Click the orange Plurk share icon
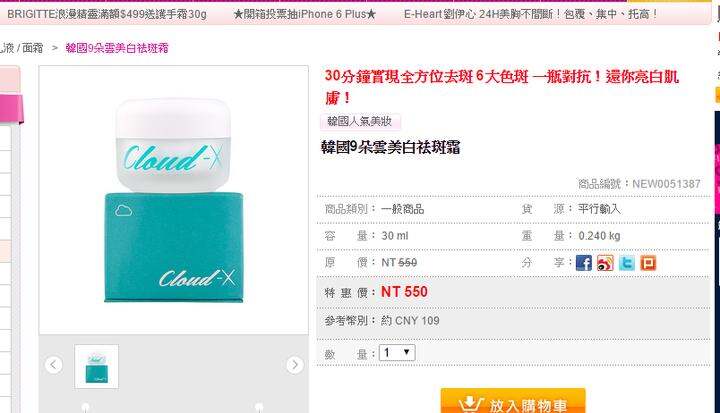 tap(648, 263)
